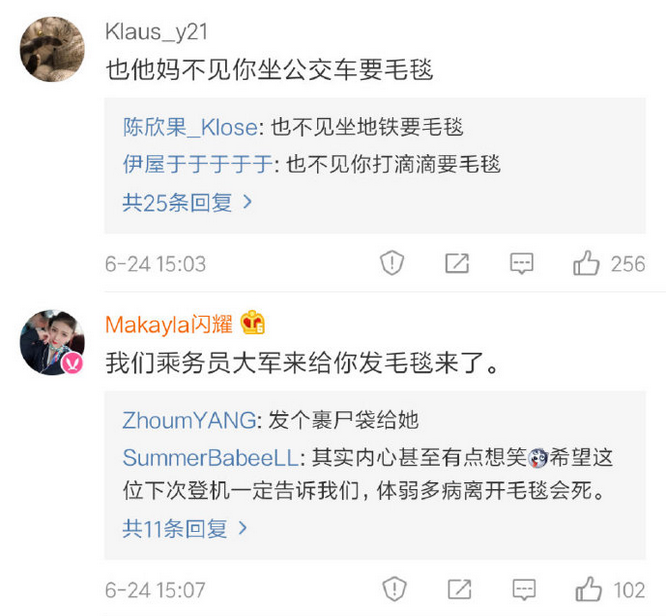Share Klaus_y21's comment via the repost icon
The height and width of the screenshot is (616, 666).
coord(456,264)
